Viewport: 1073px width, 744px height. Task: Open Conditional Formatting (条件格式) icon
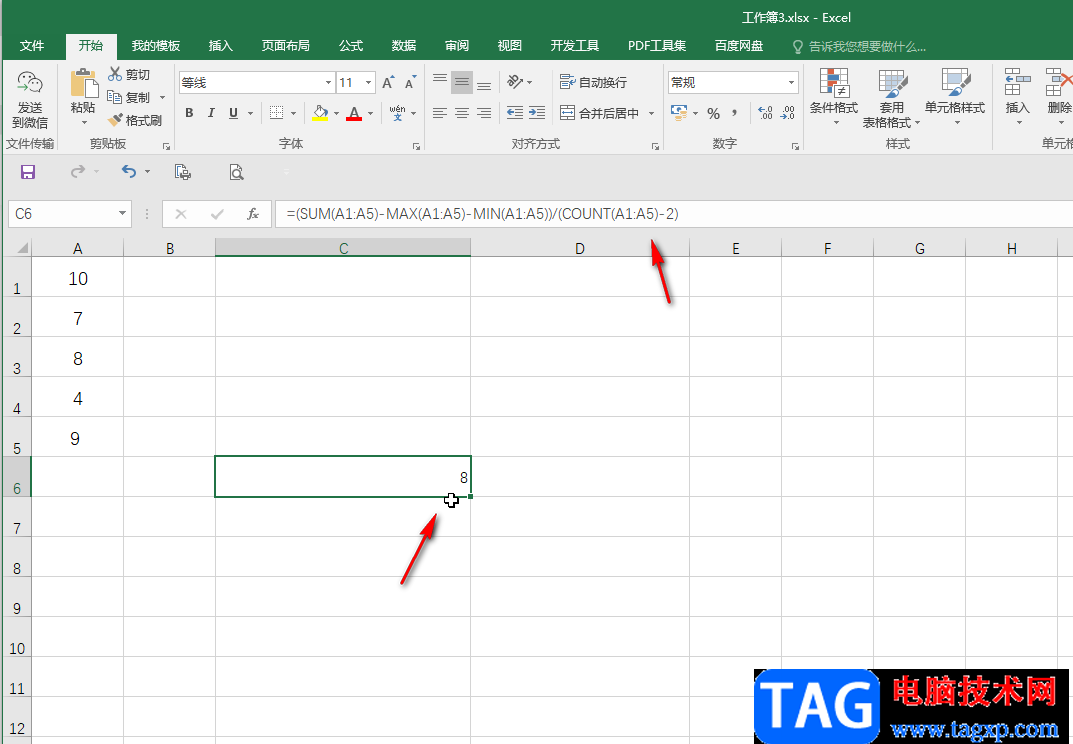point(834,83)
